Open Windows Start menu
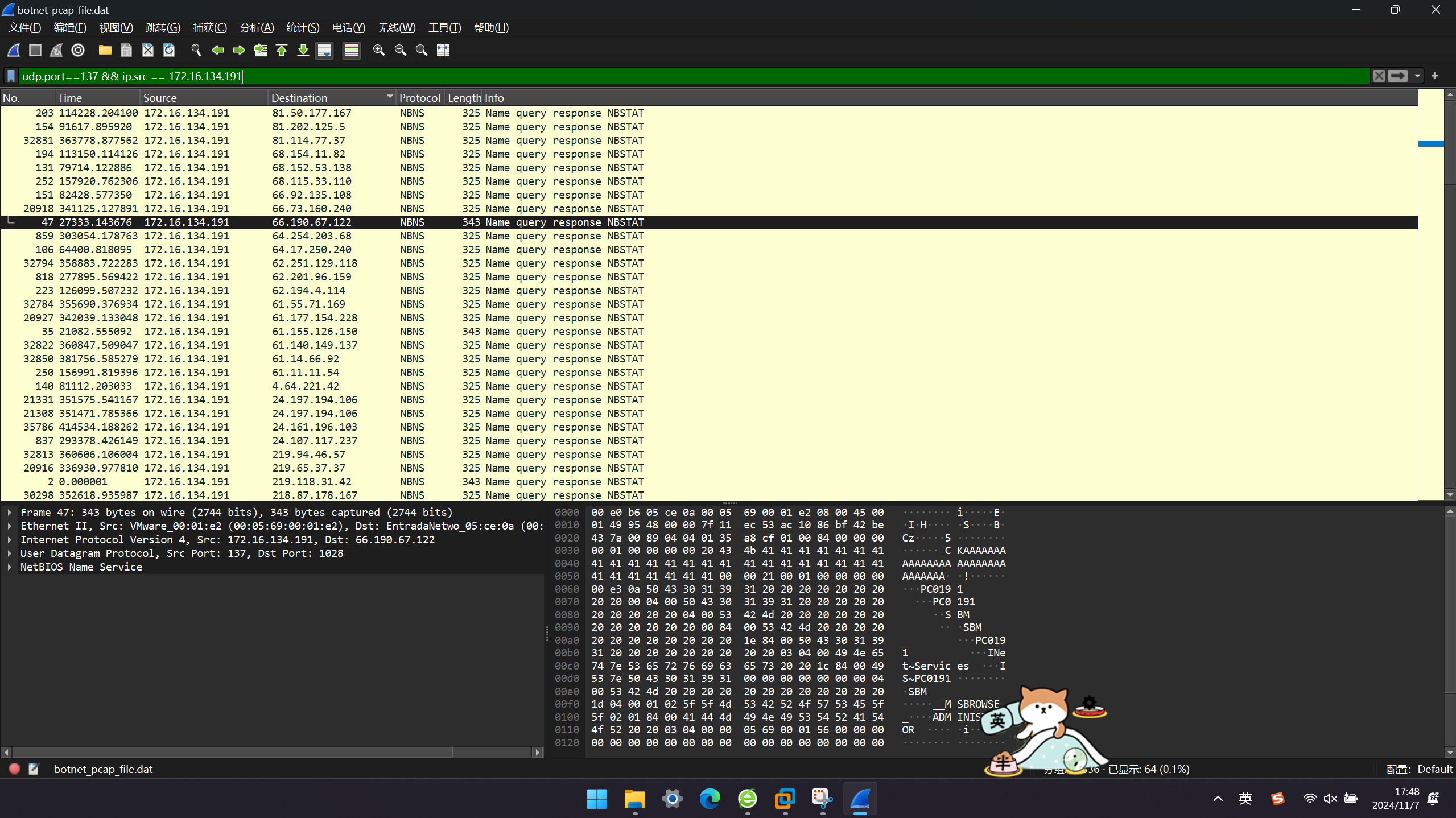 pos(597,799)
